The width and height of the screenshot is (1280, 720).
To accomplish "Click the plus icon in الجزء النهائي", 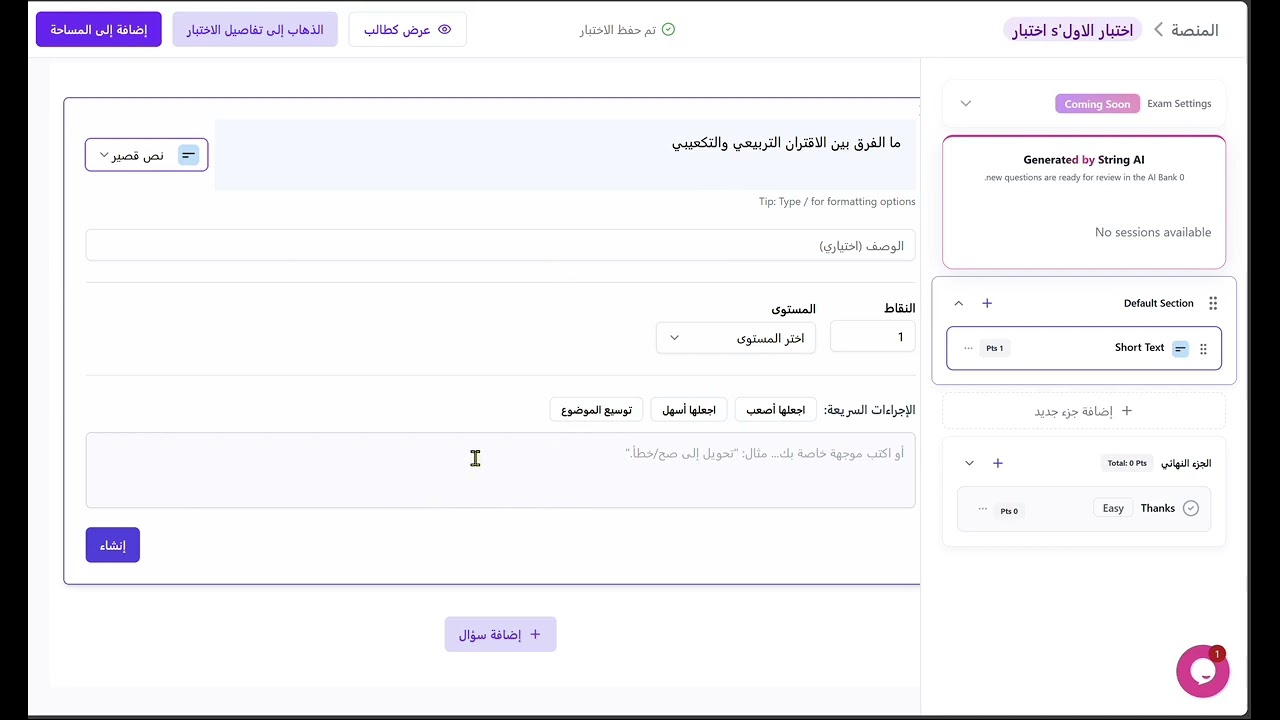I will (997, 463).
